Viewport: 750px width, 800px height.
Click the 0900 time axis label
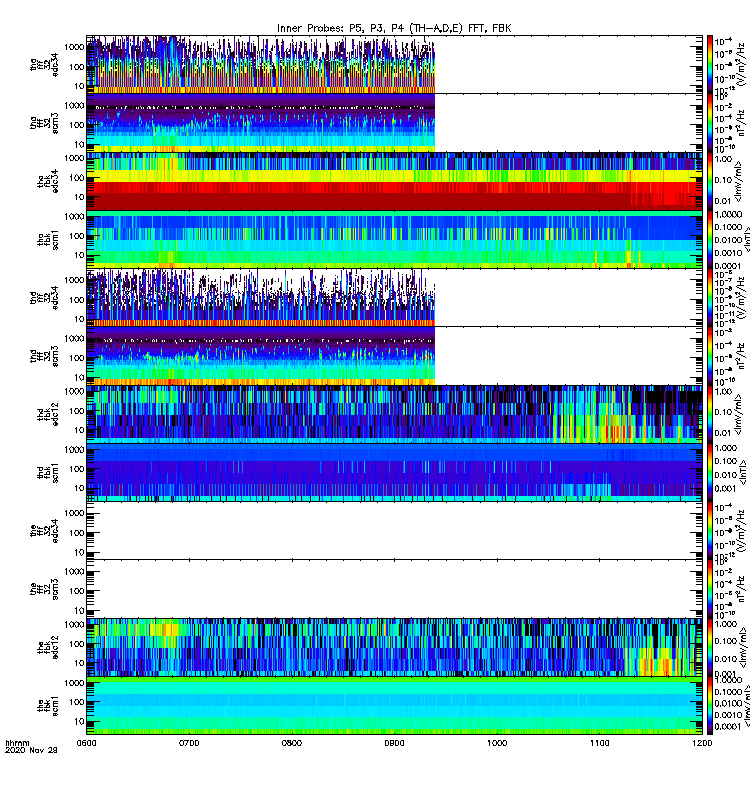(394, 743)
